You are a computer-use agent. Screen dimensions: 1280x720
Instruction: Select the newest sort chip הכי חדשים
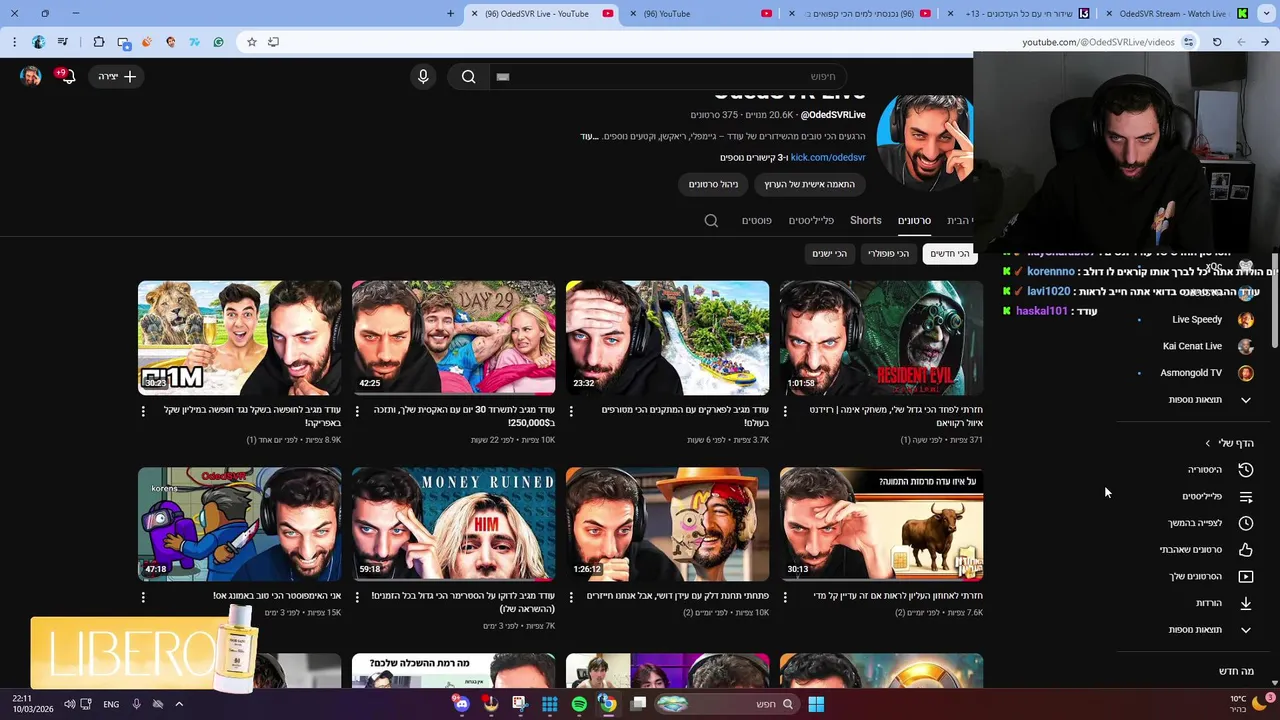[949, 254]
